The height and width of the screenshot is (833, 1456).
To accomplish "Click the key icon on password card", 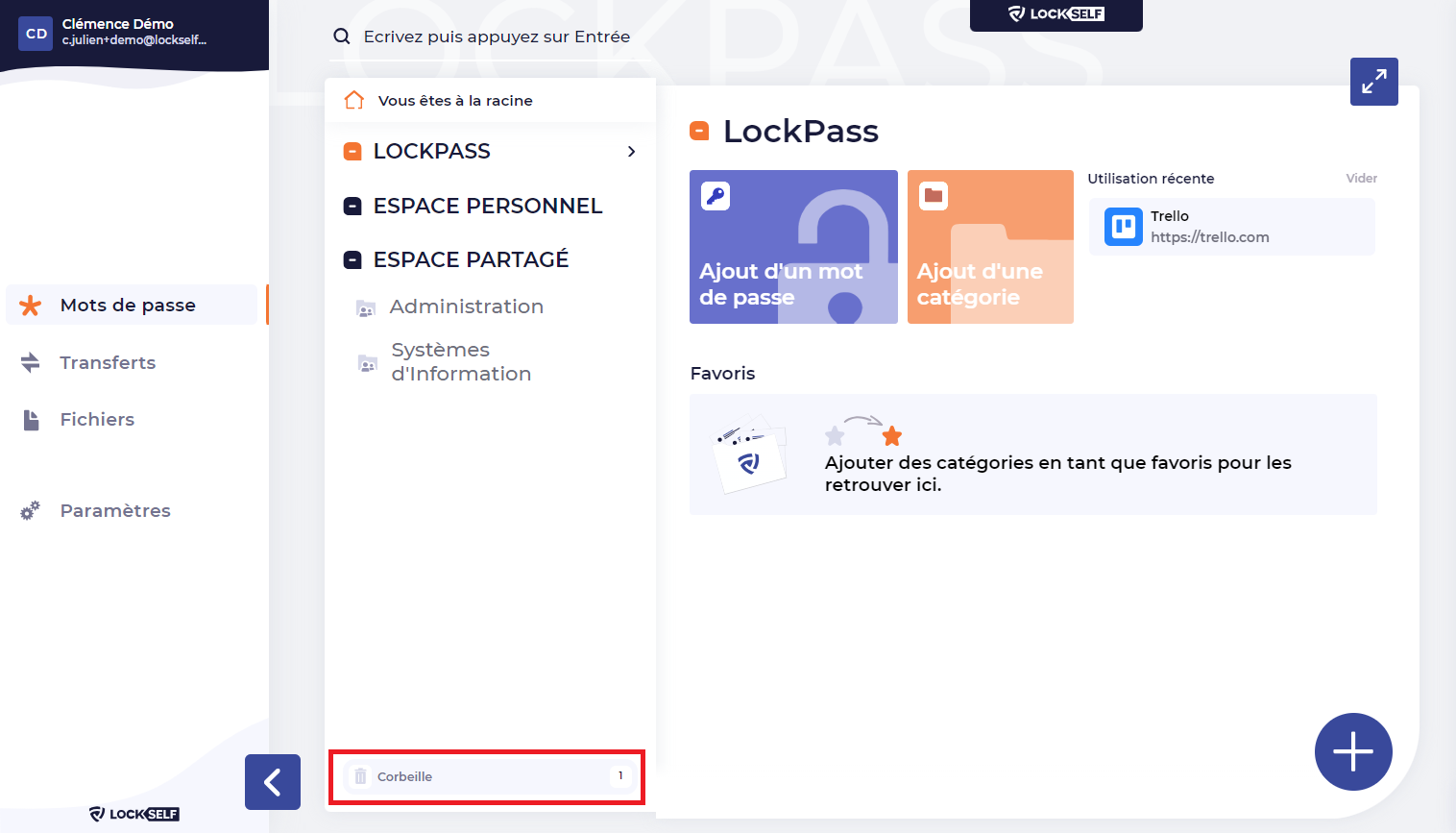I will (x=716, y=196).
